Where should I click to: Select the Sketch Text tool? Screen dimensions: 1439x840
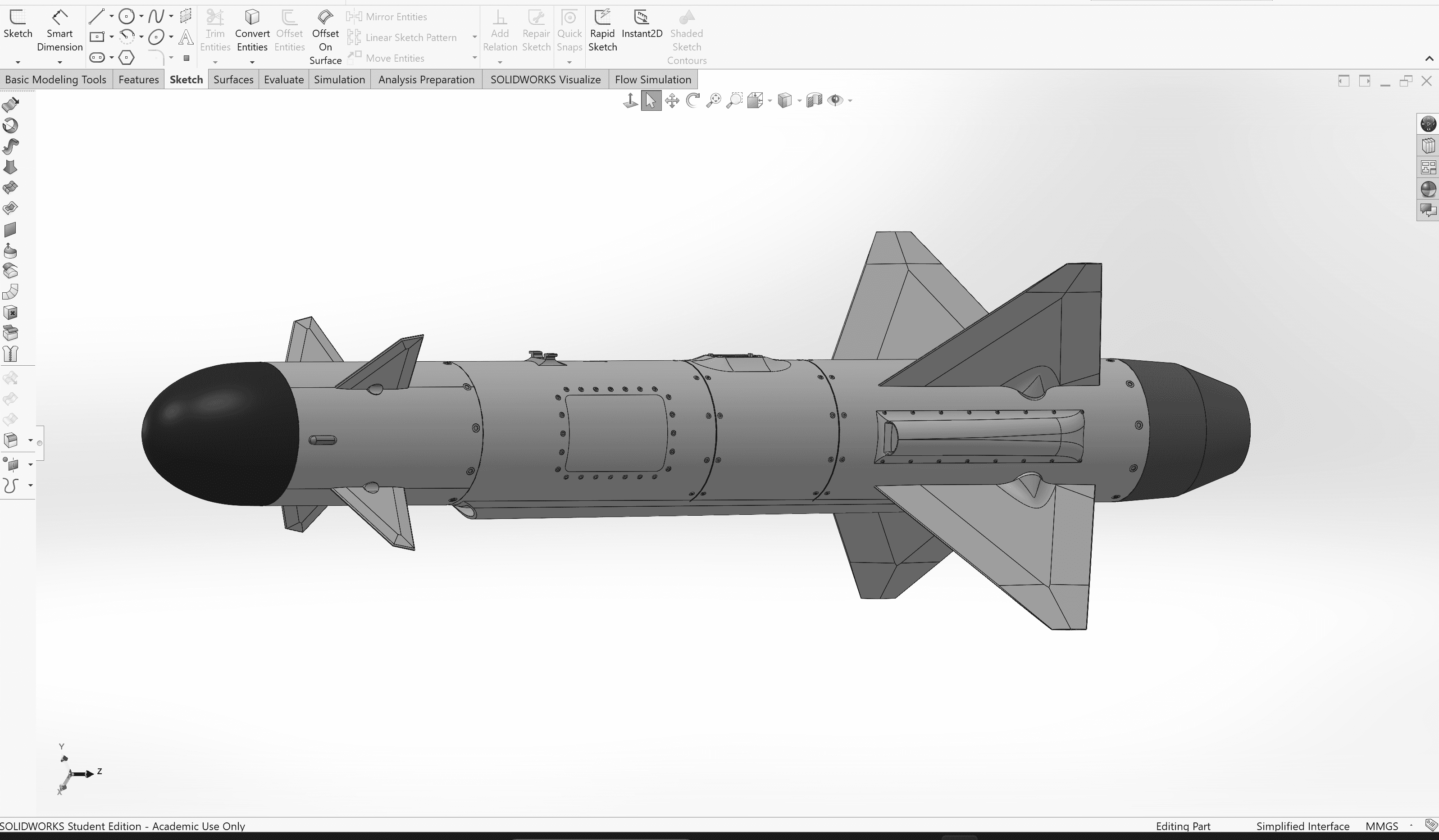tap(186, 38)
